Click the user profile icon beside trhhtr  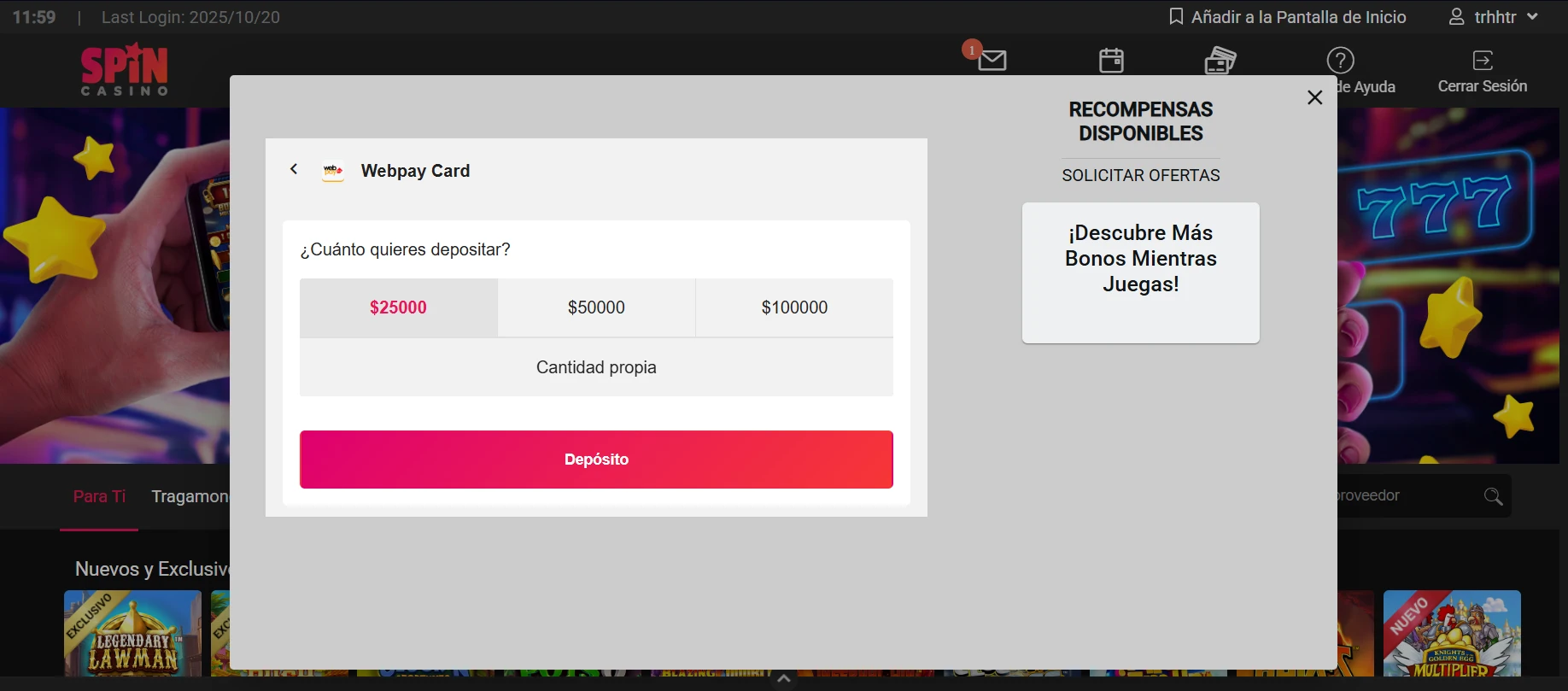click(x=1457, y=16)
